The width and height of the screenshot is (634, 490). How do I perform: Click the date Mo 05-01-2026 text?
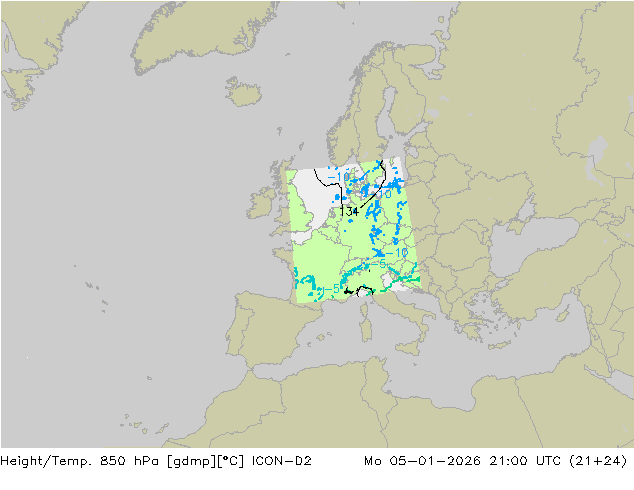(422, 461)
